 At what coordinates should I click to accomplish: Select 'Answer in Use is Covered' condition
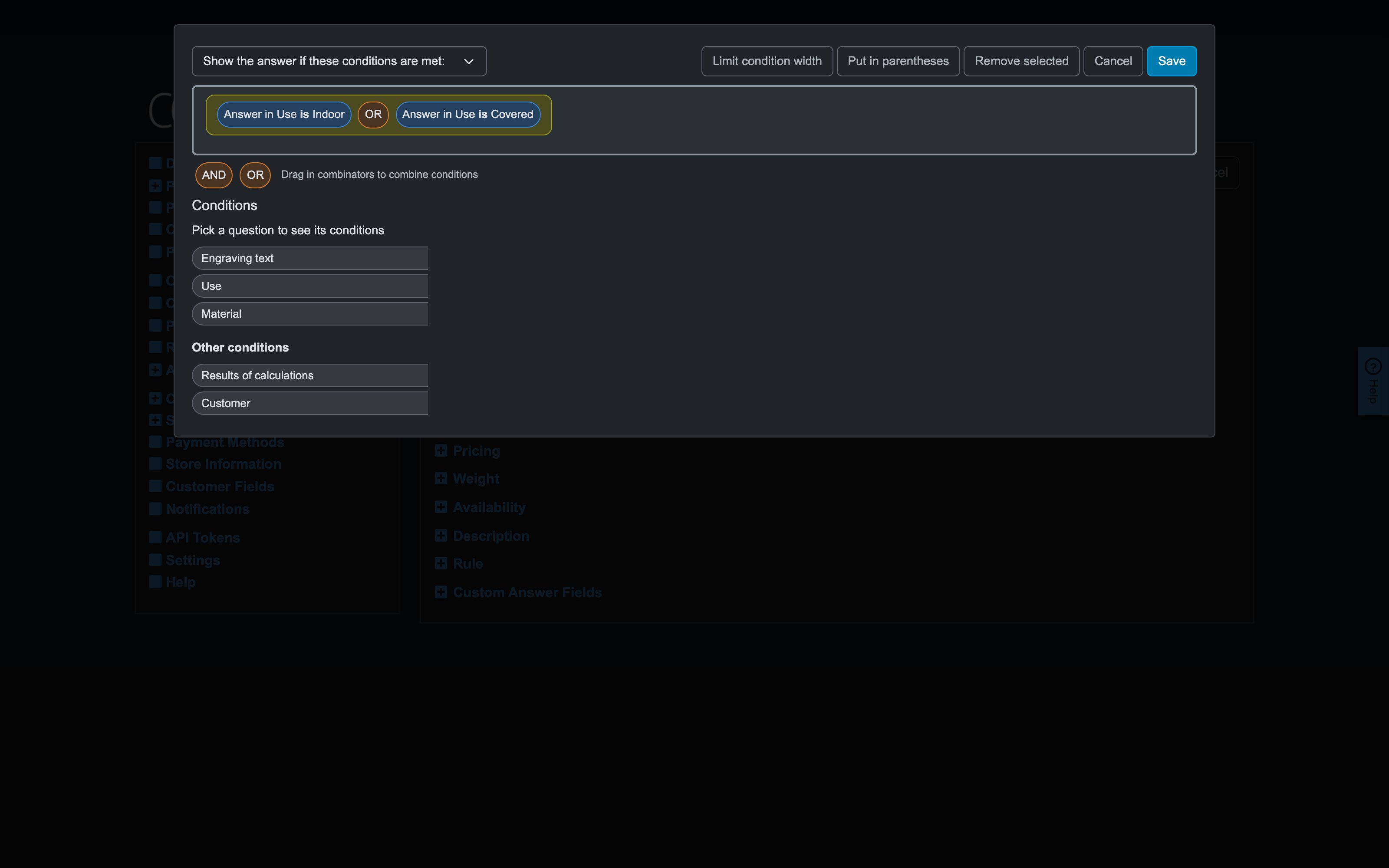pyautogui.click(x=468, y=114)
